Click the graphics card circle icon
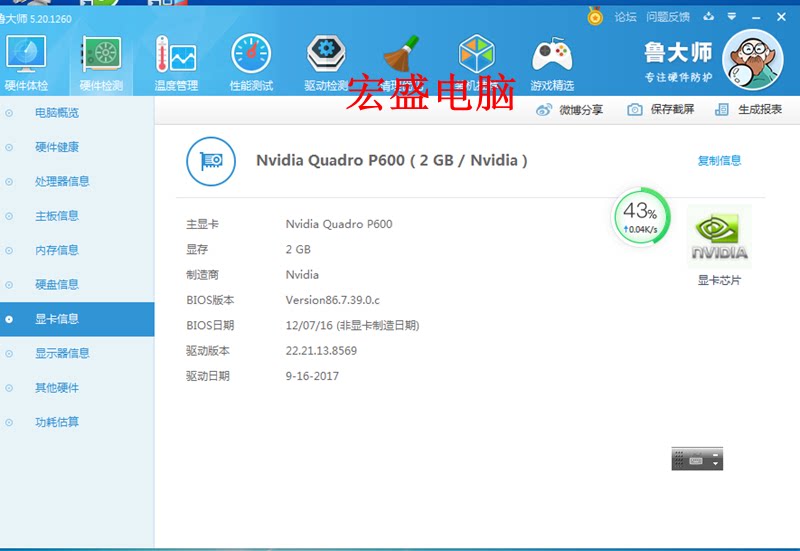 point(211,161)
